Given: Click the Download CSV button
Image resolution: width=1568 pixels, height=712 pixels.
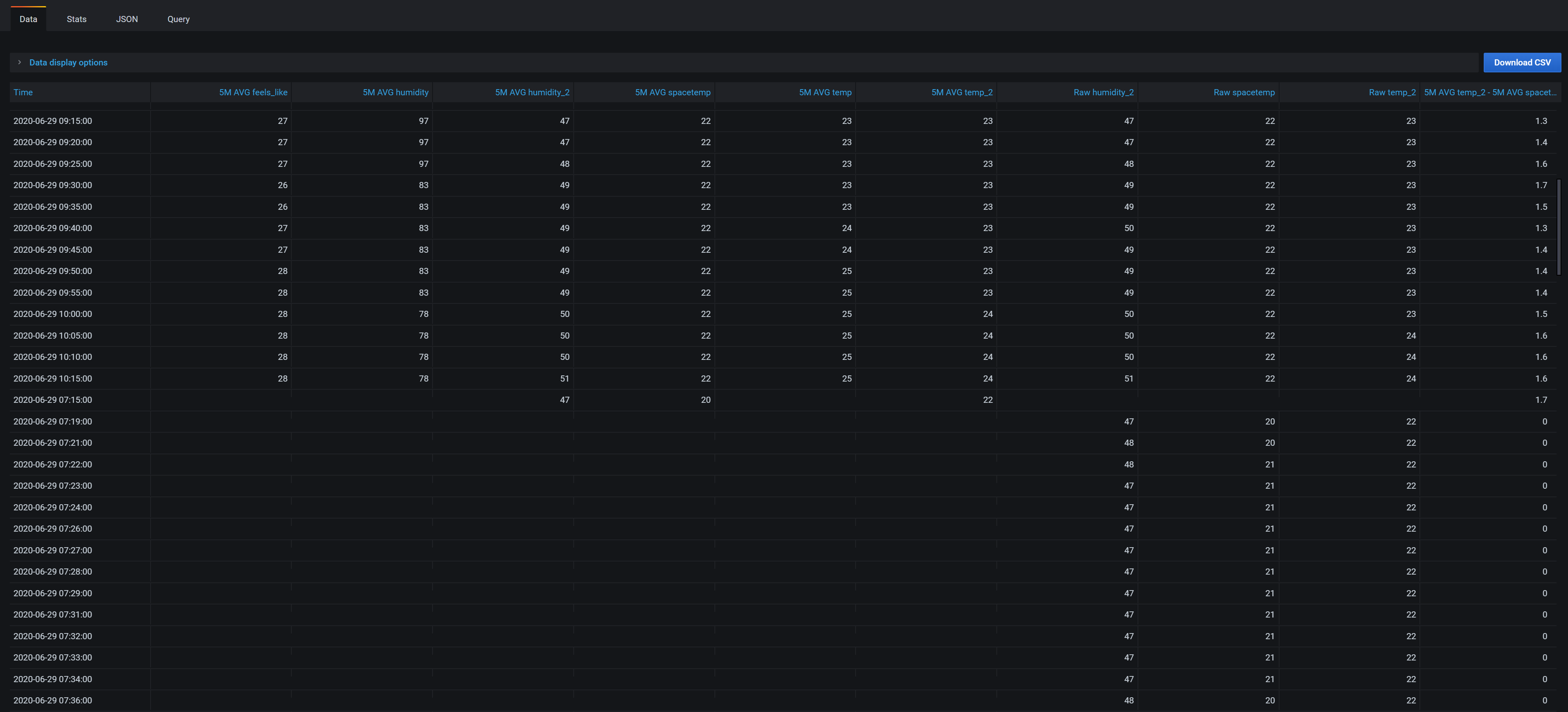Looking at the screenshot, I should [1522, 62].
